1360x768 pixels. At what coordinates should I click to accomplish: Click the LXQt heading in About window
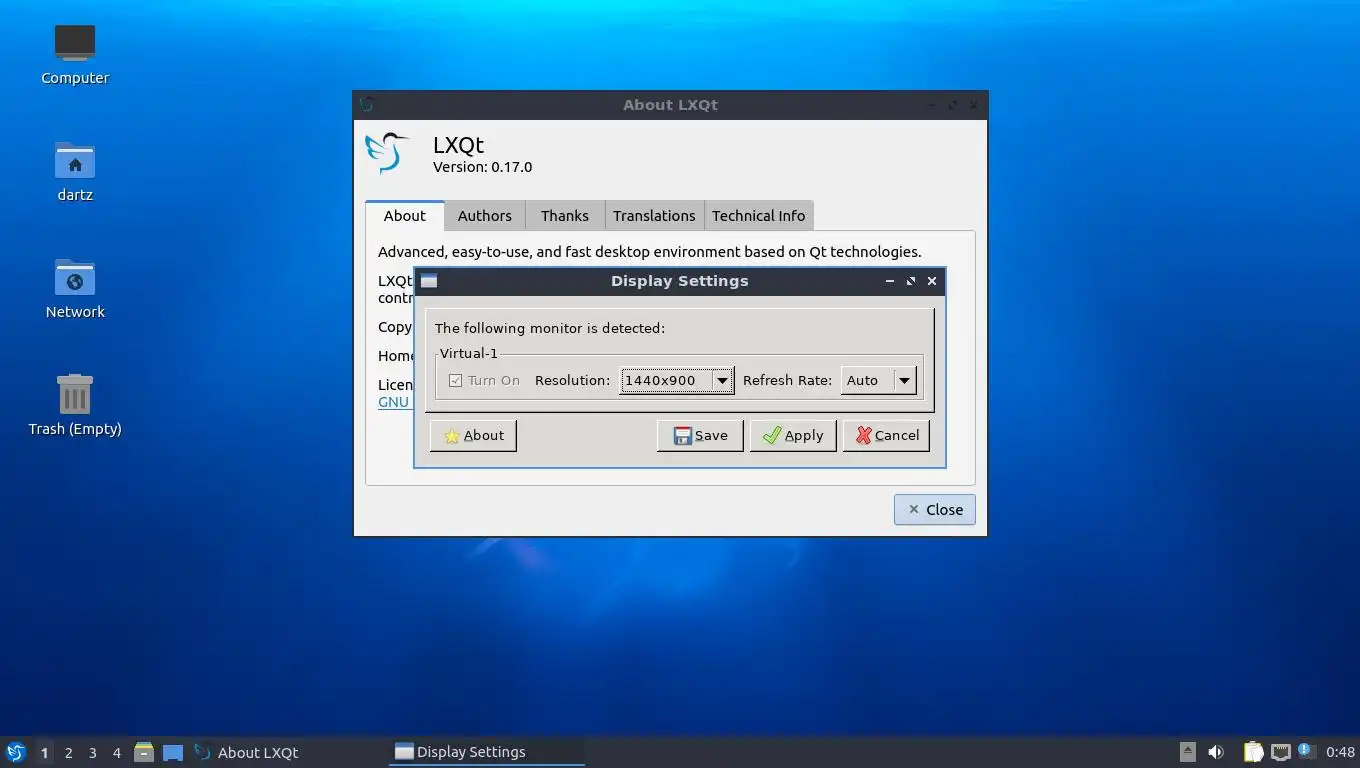pos(458,145)
